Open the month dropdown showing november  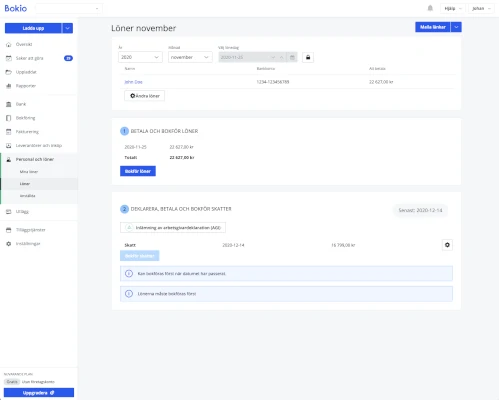(x=190, y=57)
